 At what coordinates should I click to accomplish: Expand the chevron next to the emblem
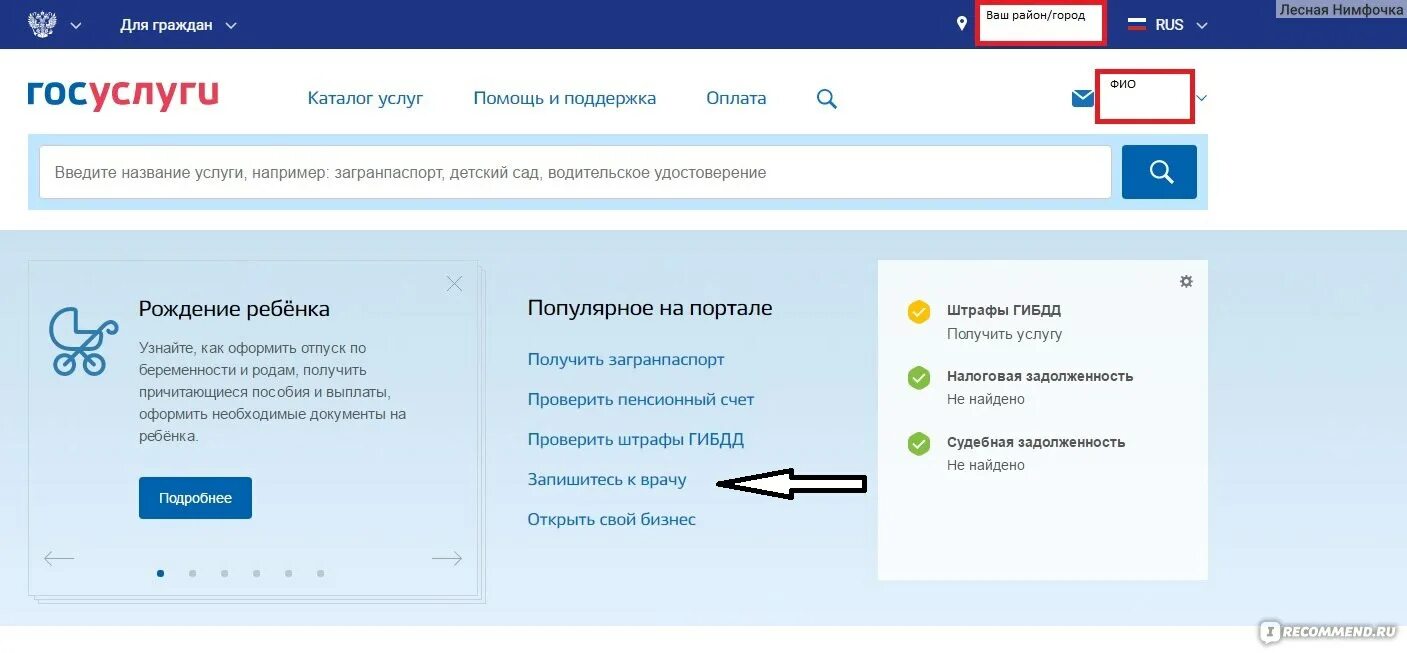coord(76,25)
